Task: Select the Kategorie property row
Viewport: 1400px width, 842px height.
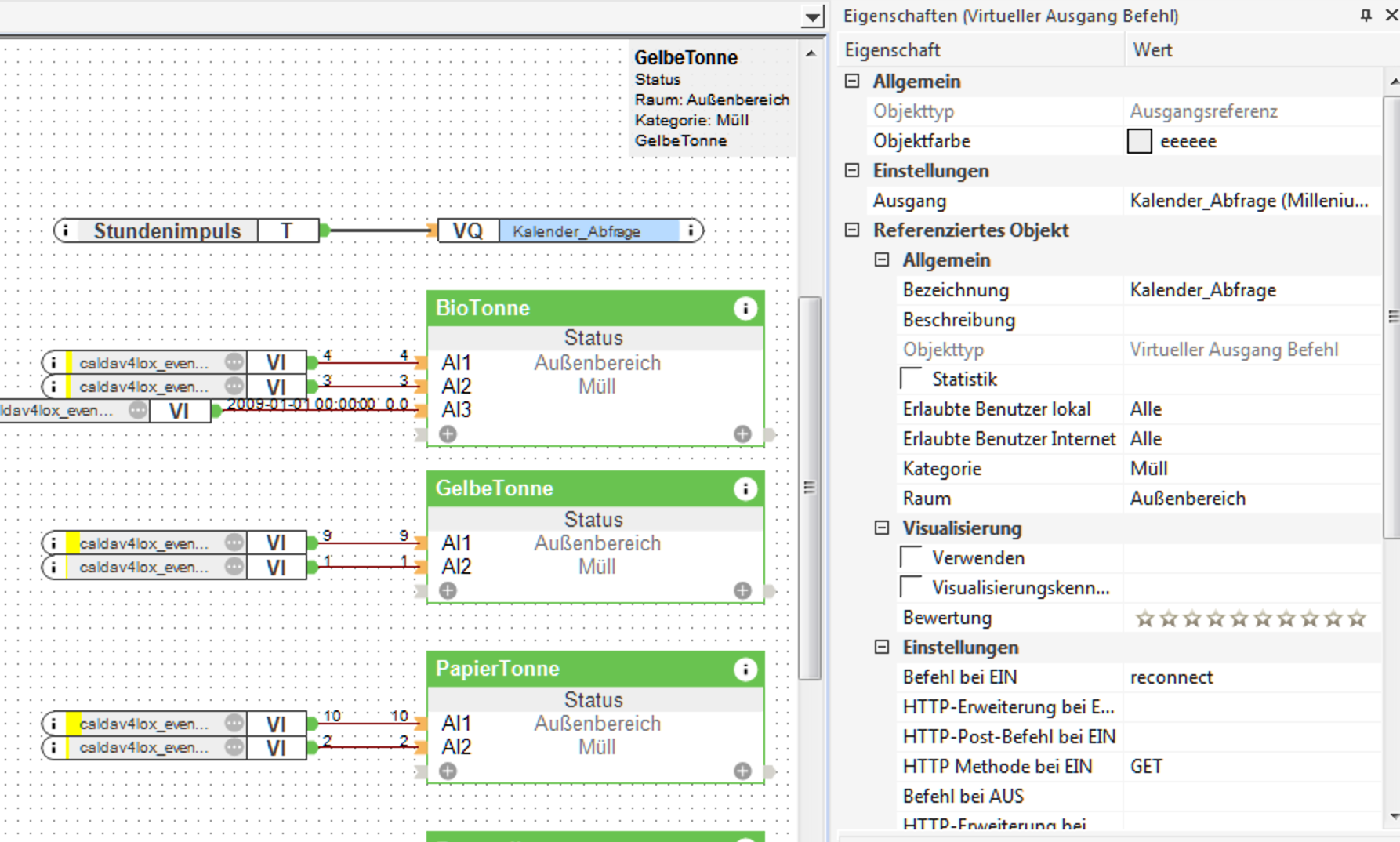Action: pos(1011,469)
